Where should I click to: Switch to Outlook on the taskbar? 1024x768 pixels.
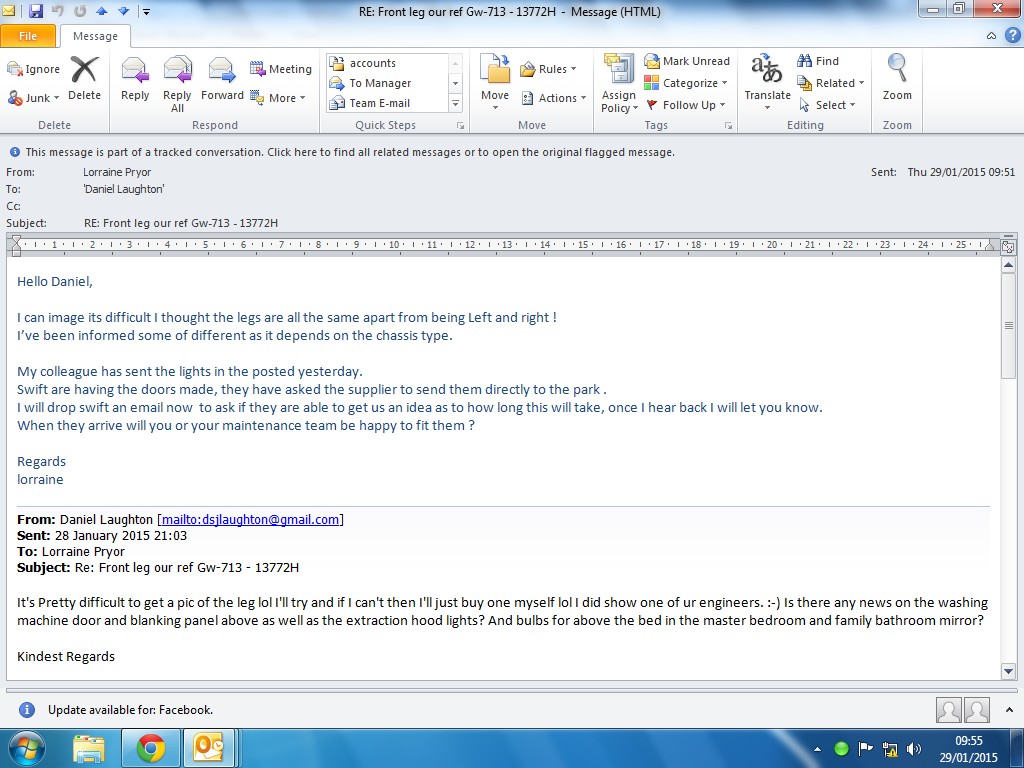click(209, 749)
